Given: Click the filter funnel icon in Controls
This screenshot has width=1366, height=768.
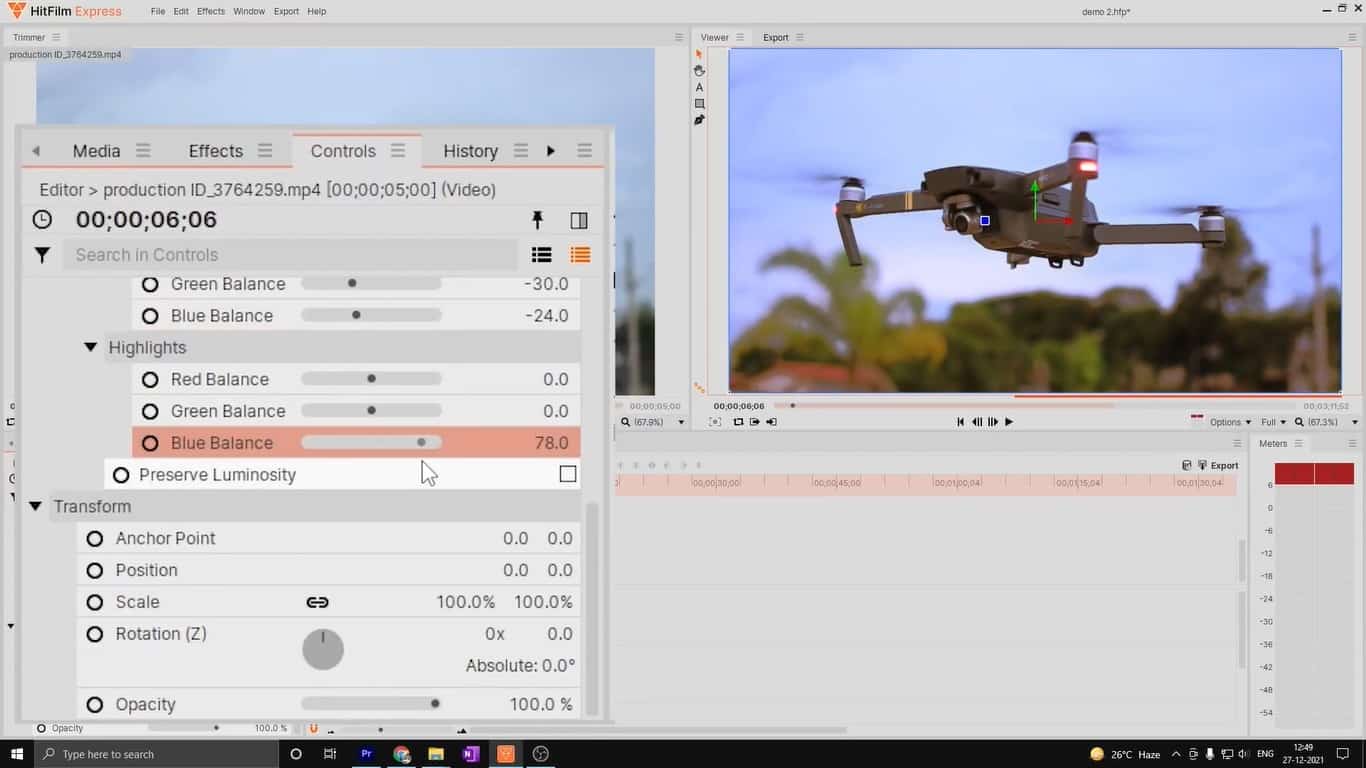Looking at the screenshot, I should pyautogui.click(x=42, y=255).
